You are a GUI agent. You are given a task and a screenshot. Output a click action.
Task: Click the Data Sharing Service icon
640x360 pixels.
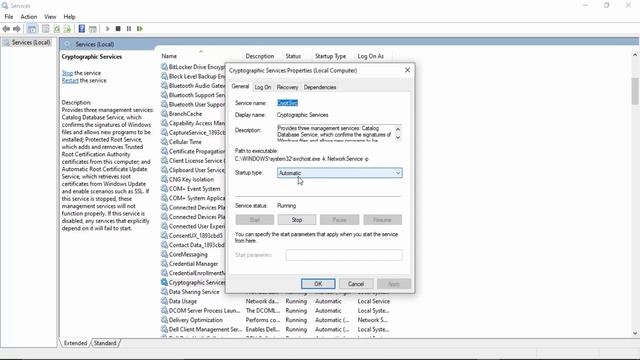pyautogui.click(x=164, y=292)
